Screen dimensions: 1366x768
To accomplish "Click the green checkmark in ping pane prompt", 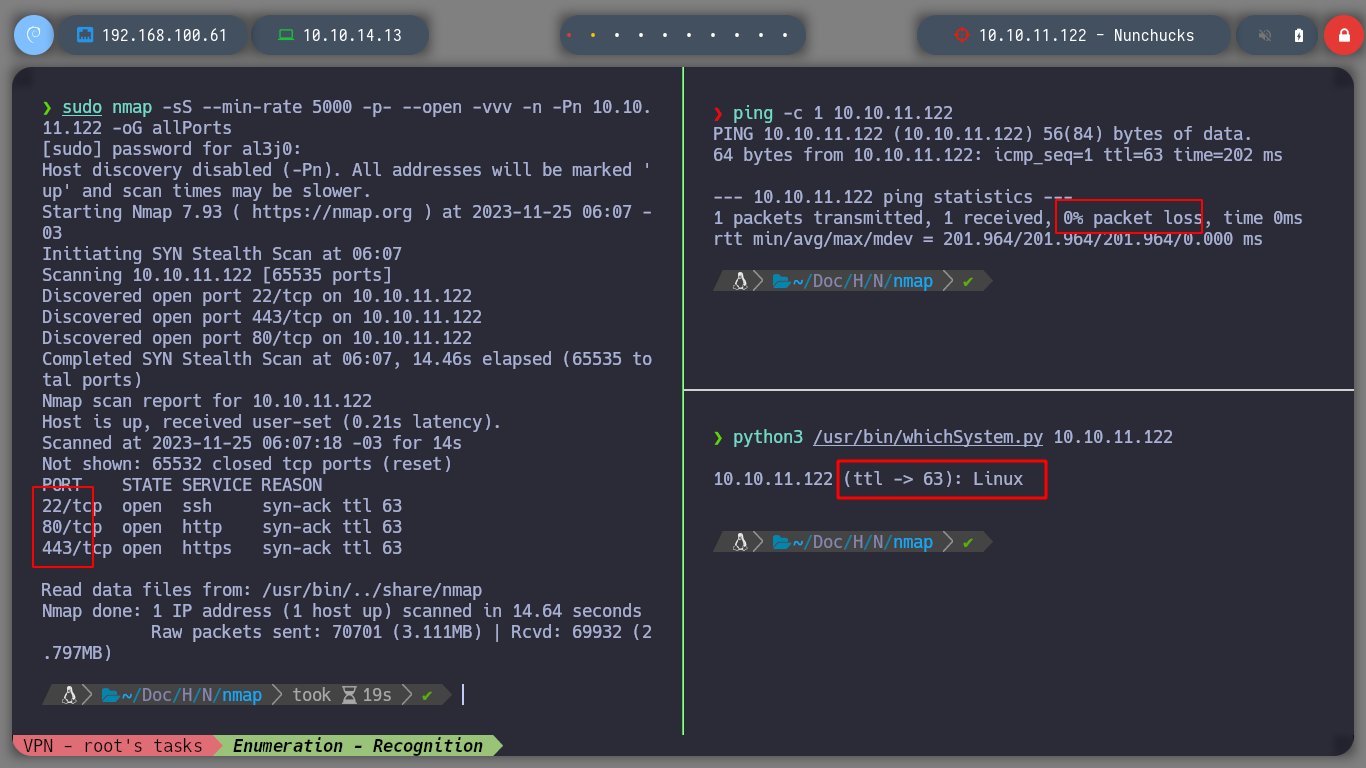I will [x=967, y=281].
